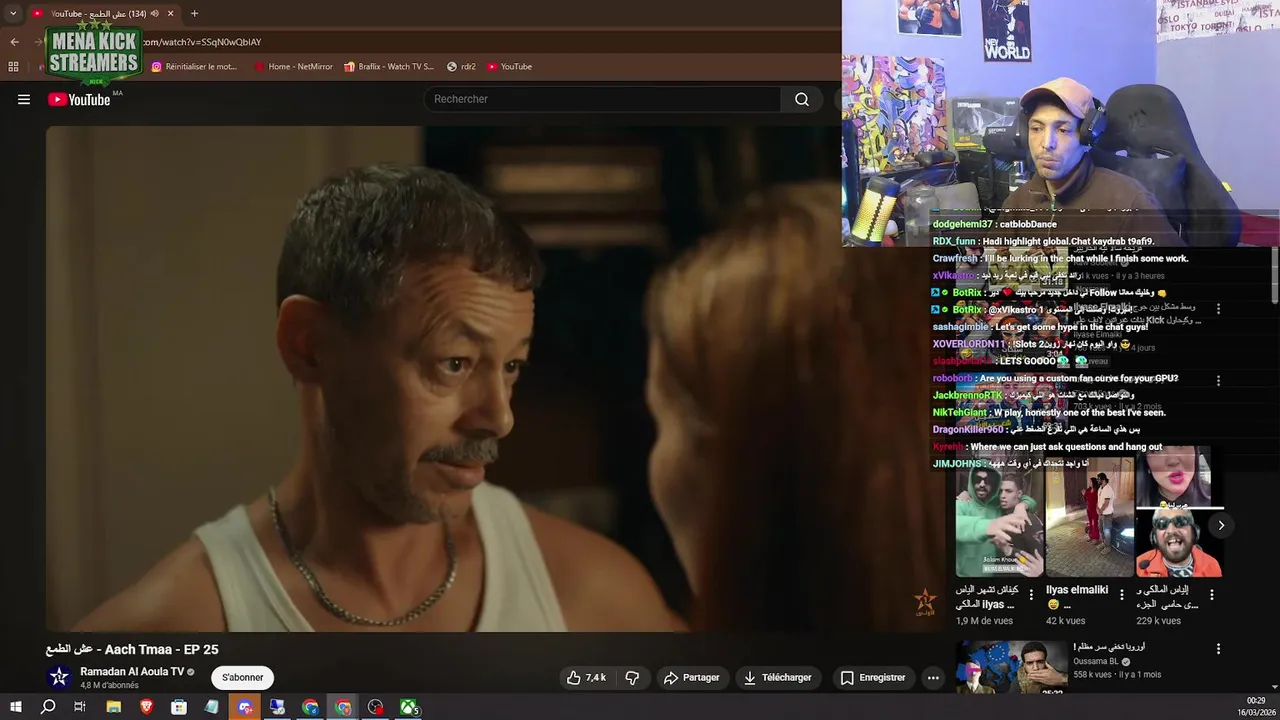This screenshot has height=720, width=1280.
Task: Open File Explorer from the taskbar
Action: point(114,707)
